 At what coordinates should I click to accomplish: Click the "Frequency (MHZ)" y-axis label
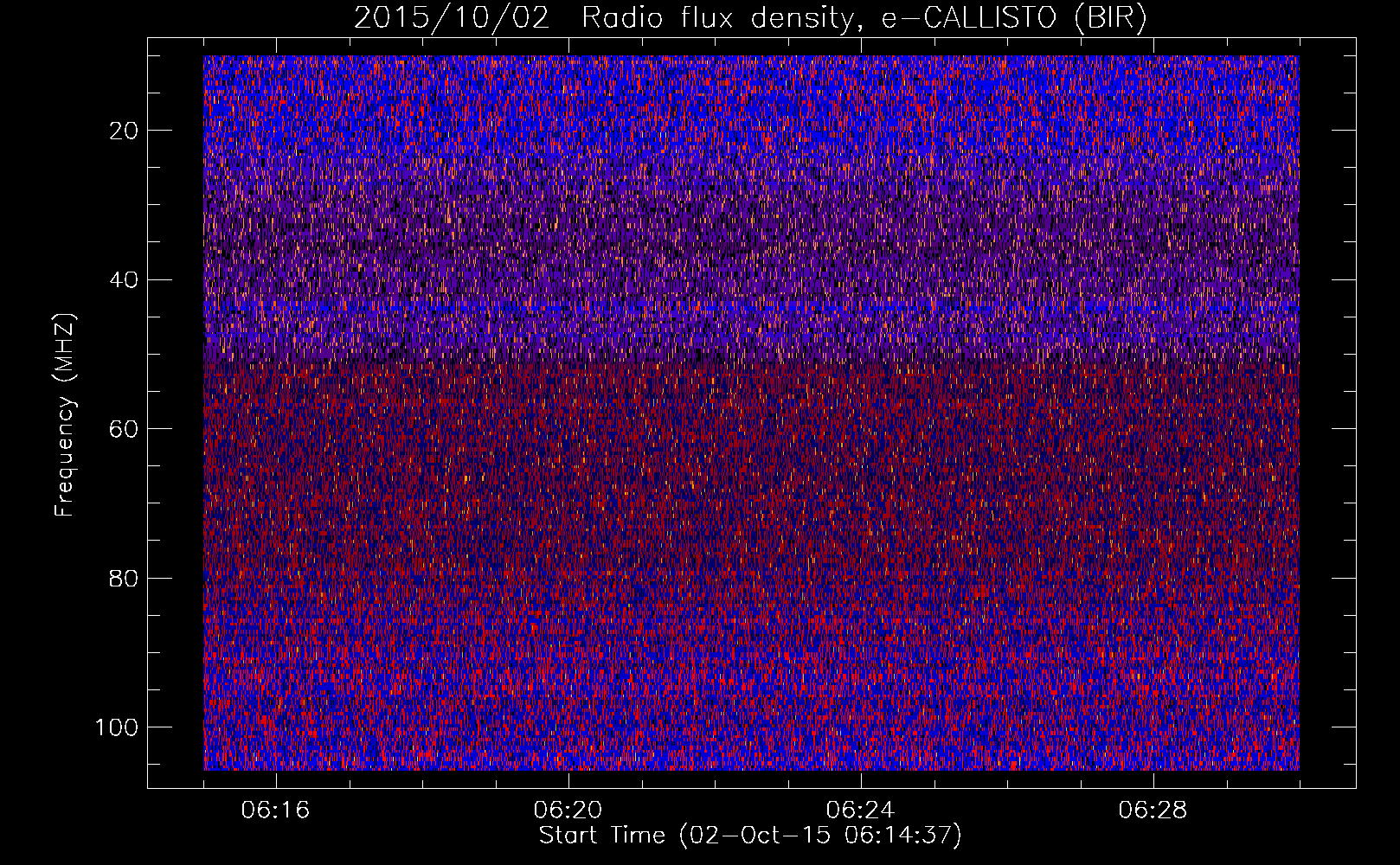pos(65,415)
